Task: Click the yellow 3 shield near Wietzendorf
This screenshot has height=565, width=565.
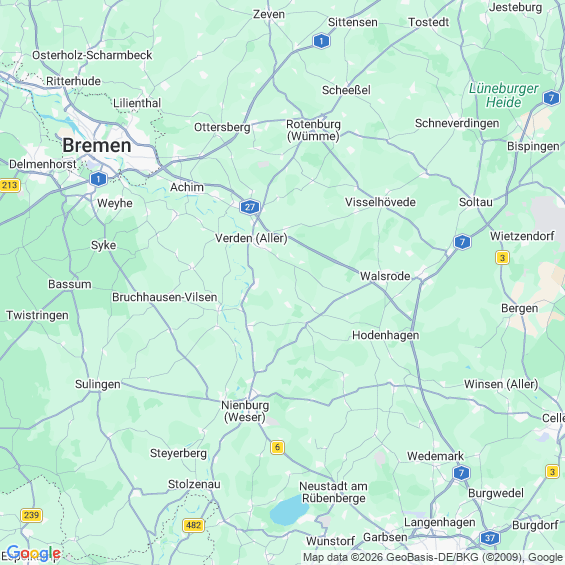Action: (502, 258)
